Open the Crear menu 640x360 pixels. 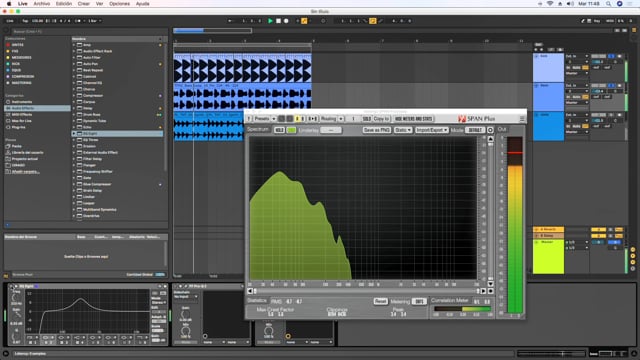pyautogui.click(x=84, y=4)
